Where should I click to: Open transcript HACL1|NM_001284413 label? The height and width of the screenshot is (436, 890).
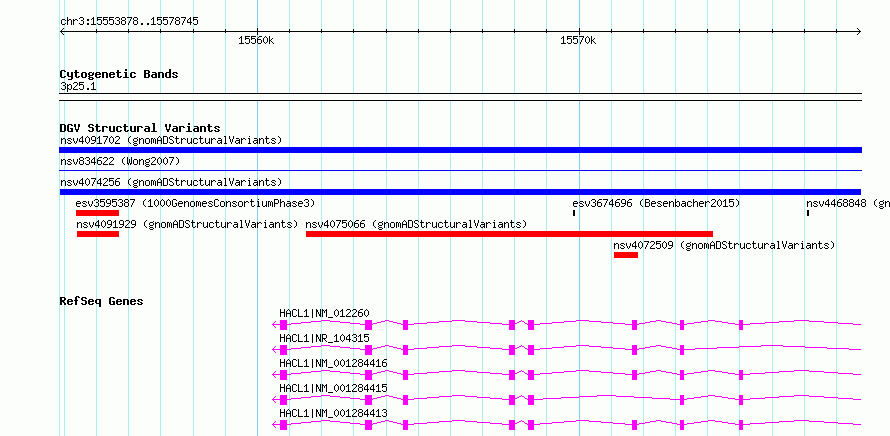[334, 413]
